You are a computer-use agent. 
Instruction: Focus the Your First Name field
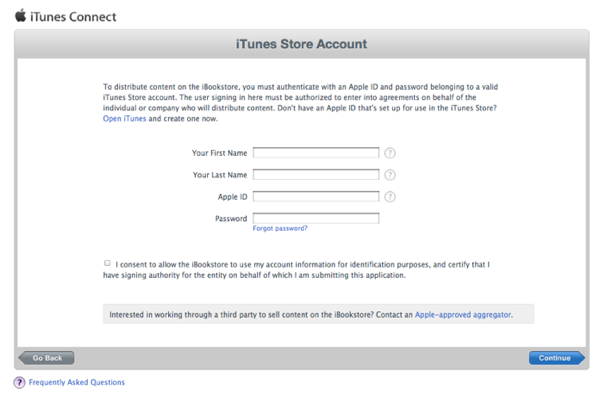coord(316,153)
